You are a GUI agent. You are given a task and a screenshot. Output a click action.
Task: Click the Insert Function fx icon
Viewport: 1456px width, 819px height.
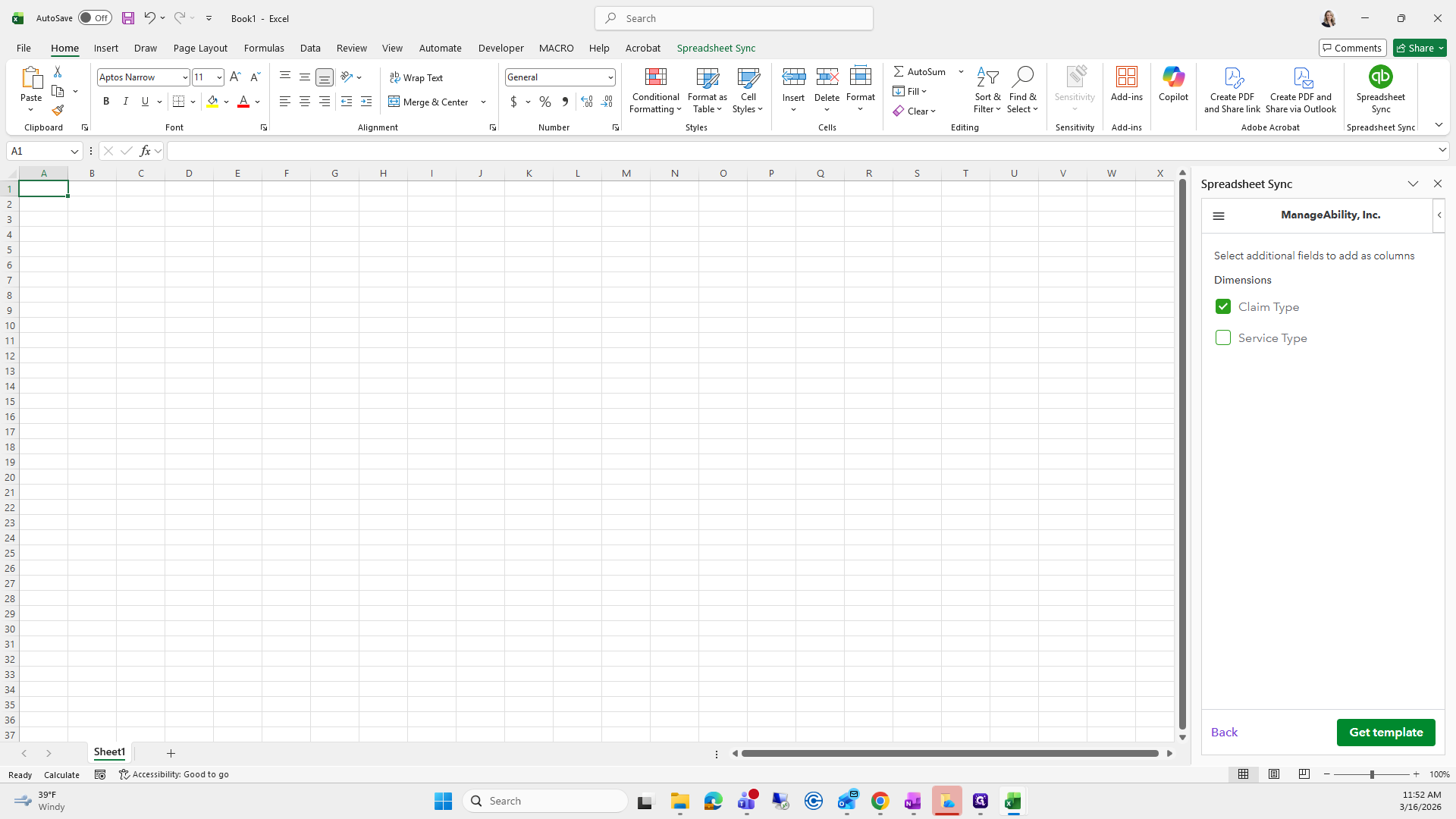[145, 151]
